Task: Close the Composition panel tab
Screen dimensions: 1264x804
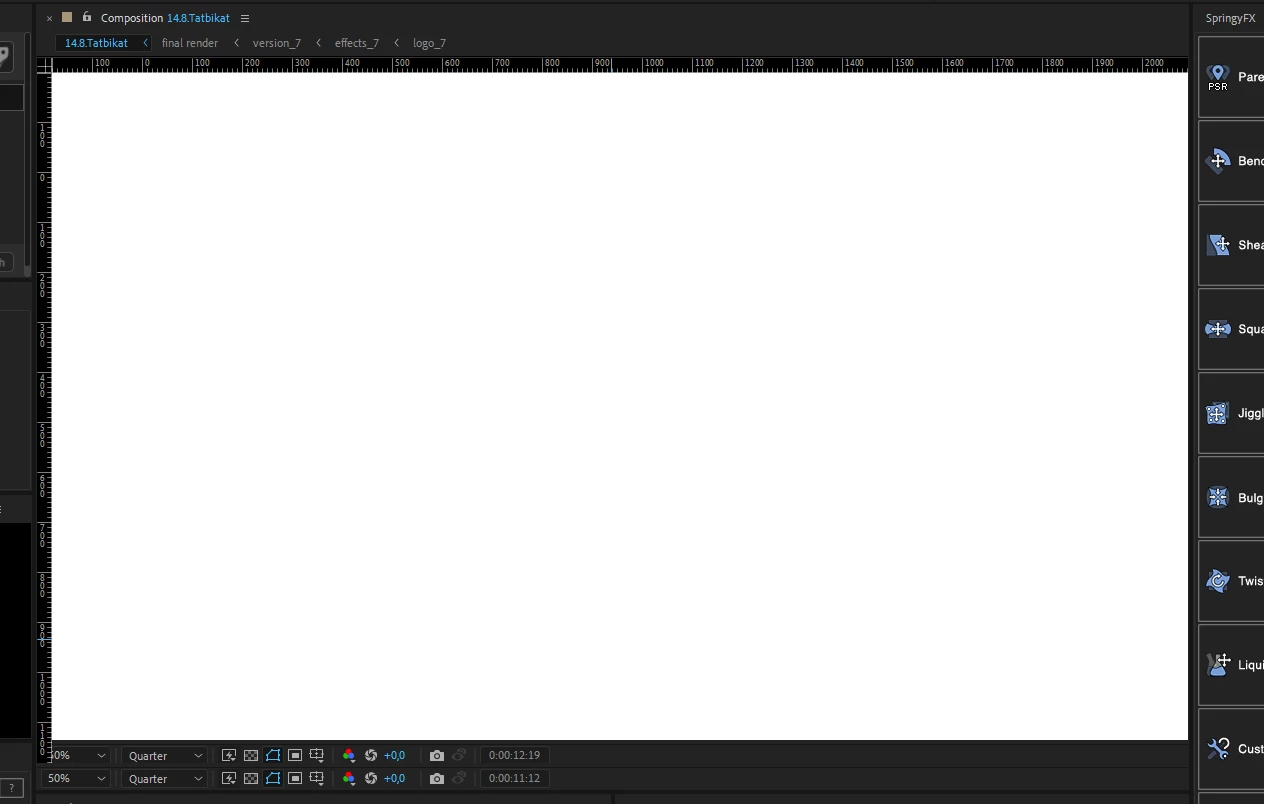Action: click(x=49, y=18)
